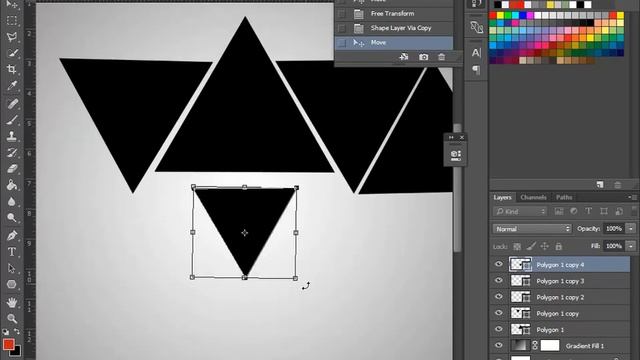
Task: Select the Pen tool
Action: 11,236
